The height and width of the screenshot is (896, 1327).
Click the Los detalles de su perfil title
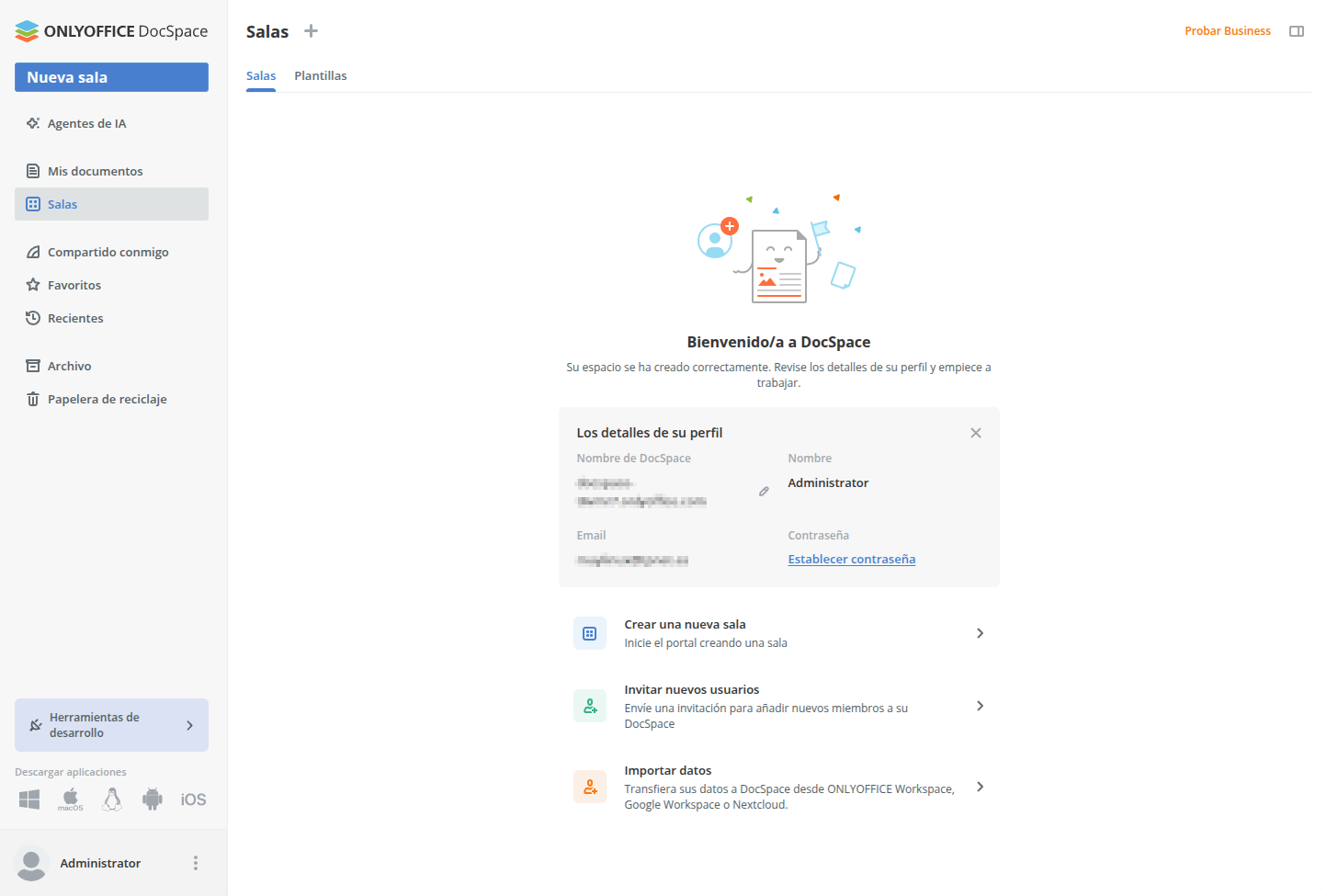[650, 433]
